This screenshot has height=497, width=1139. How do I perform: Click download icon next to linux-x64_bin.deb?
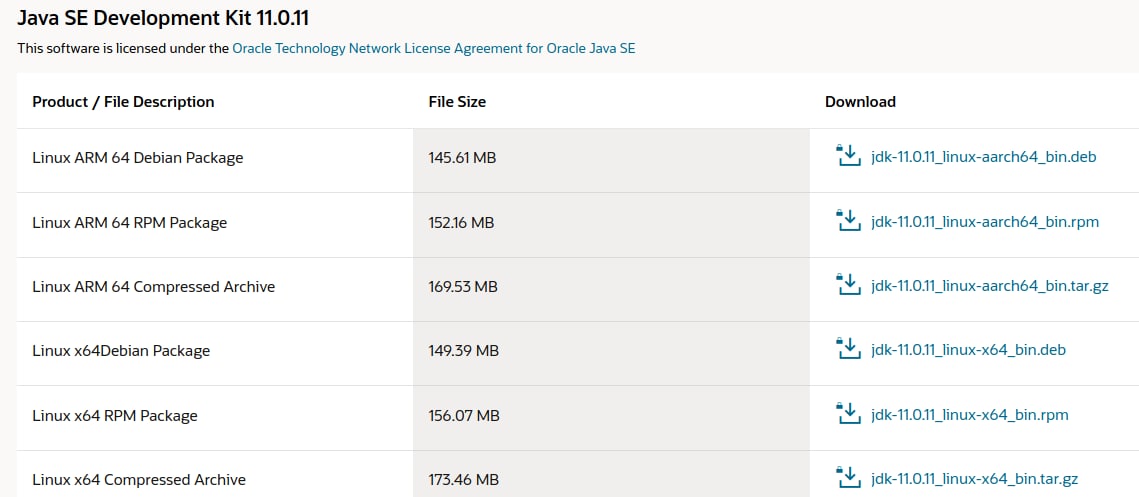coord(848,349)
